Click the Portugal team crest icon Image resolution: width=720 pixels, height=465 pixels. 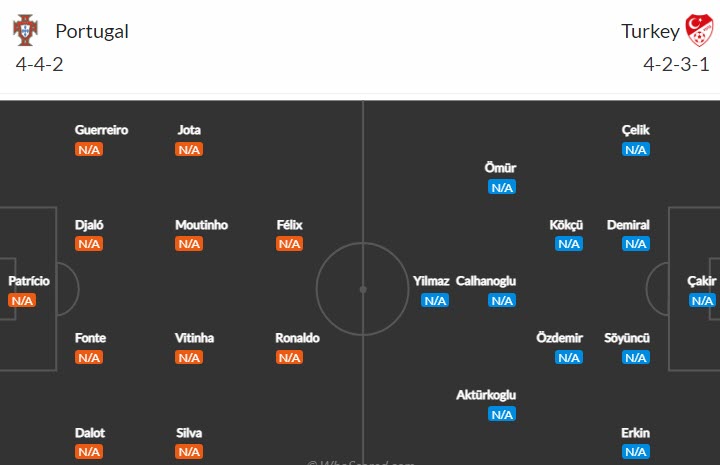point(24,30)
